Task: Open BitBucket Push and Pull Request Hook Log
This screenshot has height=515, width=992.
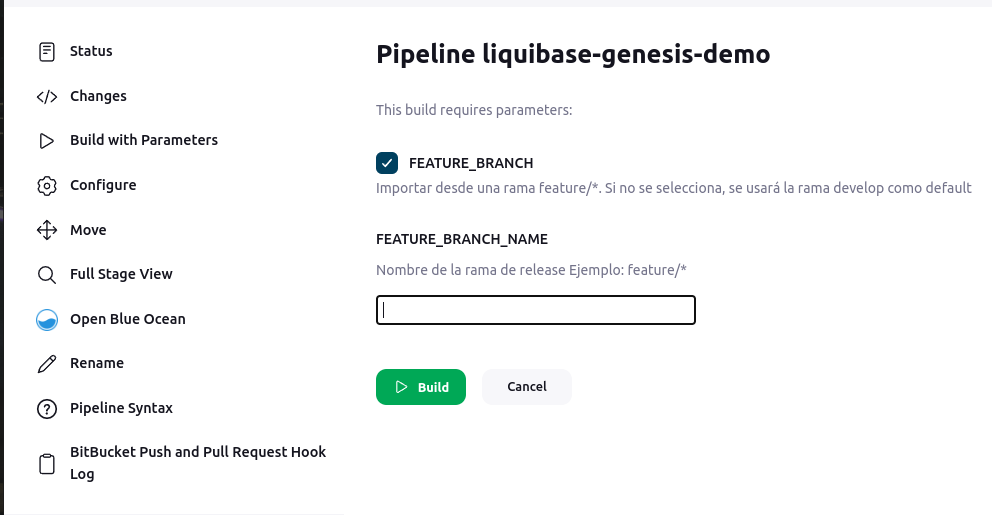Action: pyautogui.click(x=197, y=463)
